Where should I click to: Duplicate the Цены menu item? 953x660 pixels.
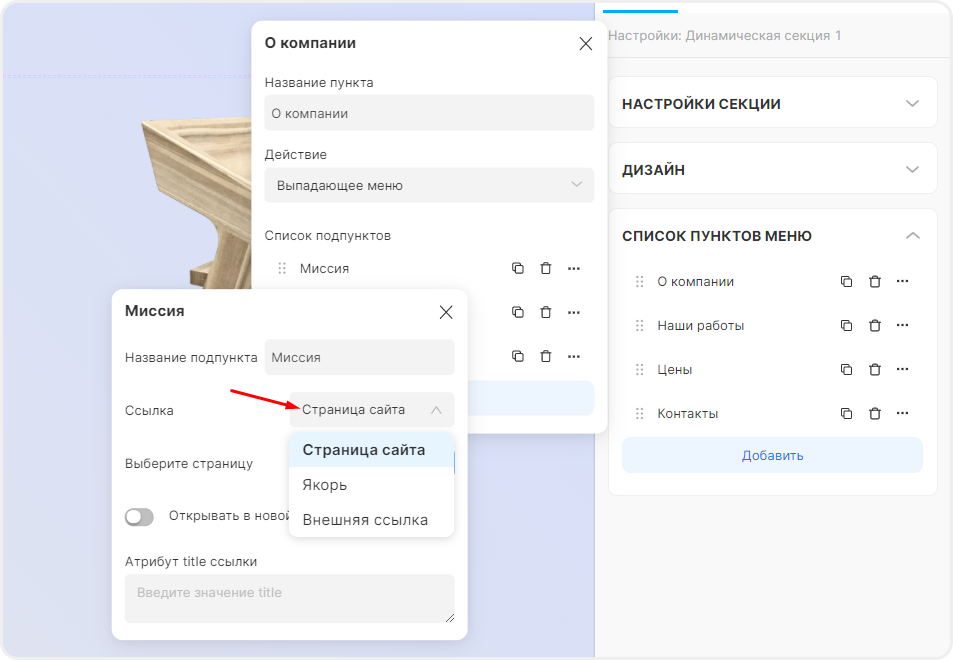pos(846,370)
